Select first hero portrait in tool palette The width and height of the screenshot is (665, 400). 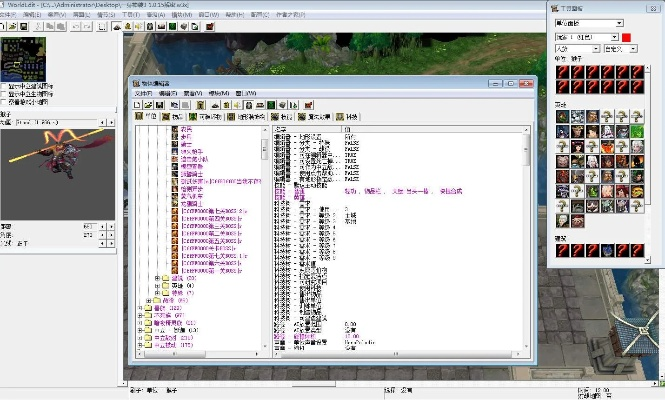click(x=560, y=116)
